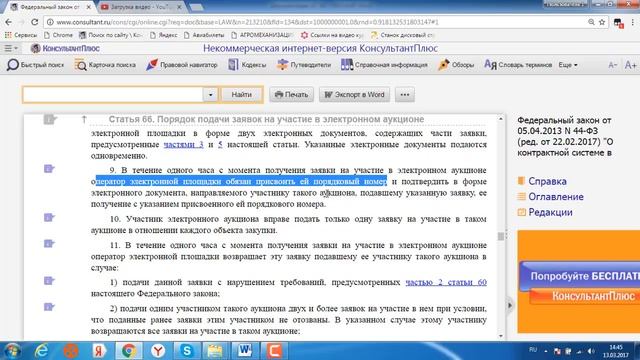This screenshot has height=360, width=640.
Task: Follow the частью 2 статьи 60 link
Action: click(446, 282)
